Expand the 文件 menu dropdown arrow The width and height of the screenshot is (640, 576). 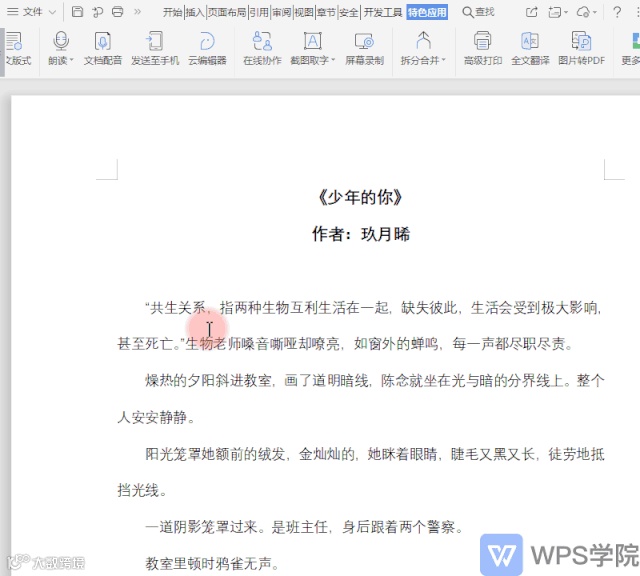pyautogui.click(x=52, y=12)
